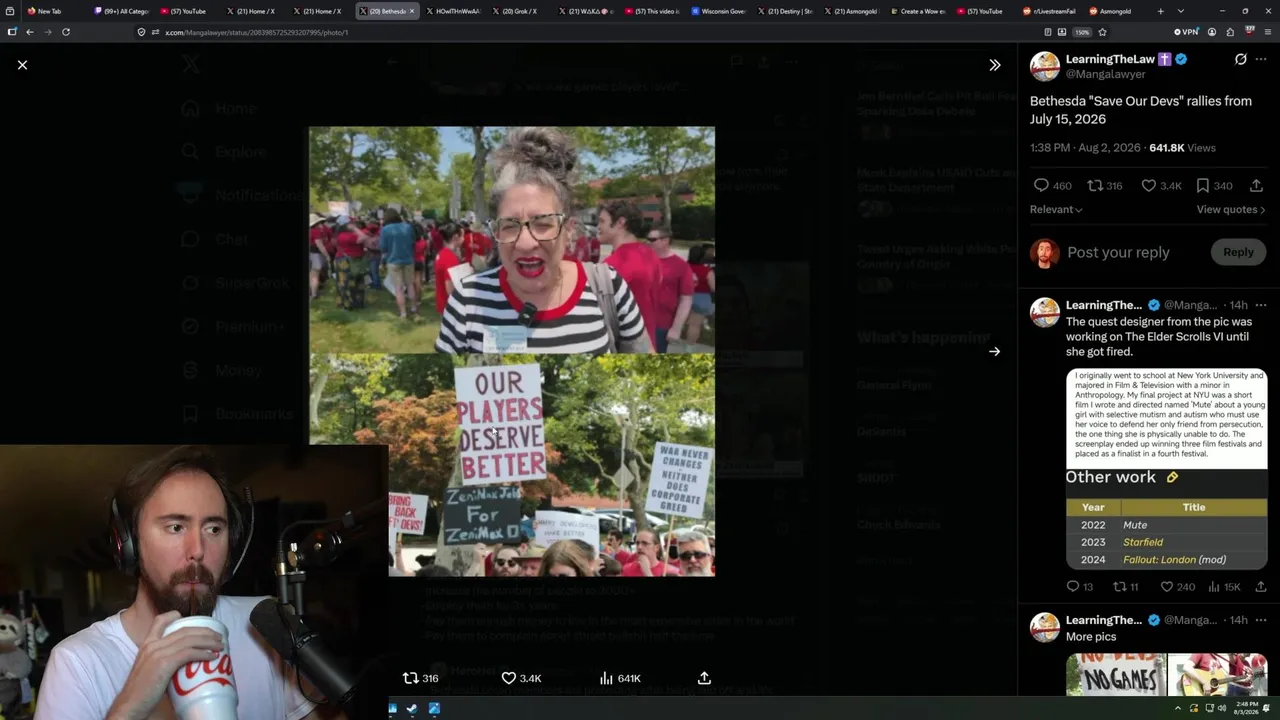View photo analytics showing 641K
Viewport: 1280px width, 720px height.
coord(620,678)
